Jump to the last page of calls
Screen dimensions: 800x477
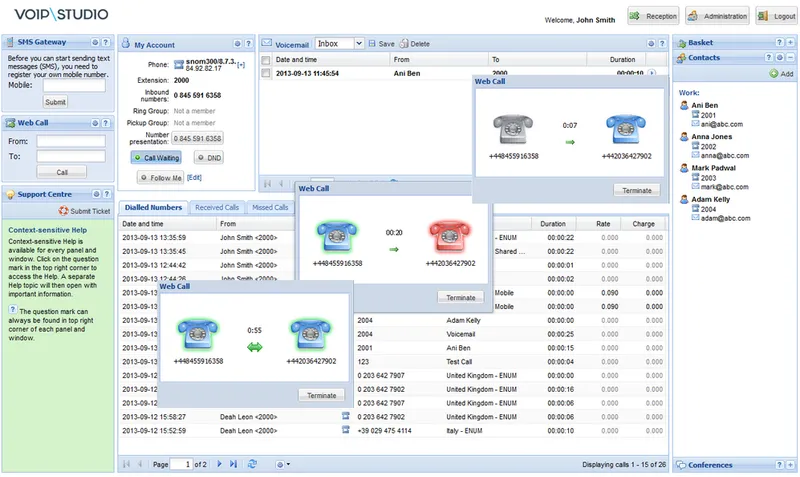[x=233, y=464]
